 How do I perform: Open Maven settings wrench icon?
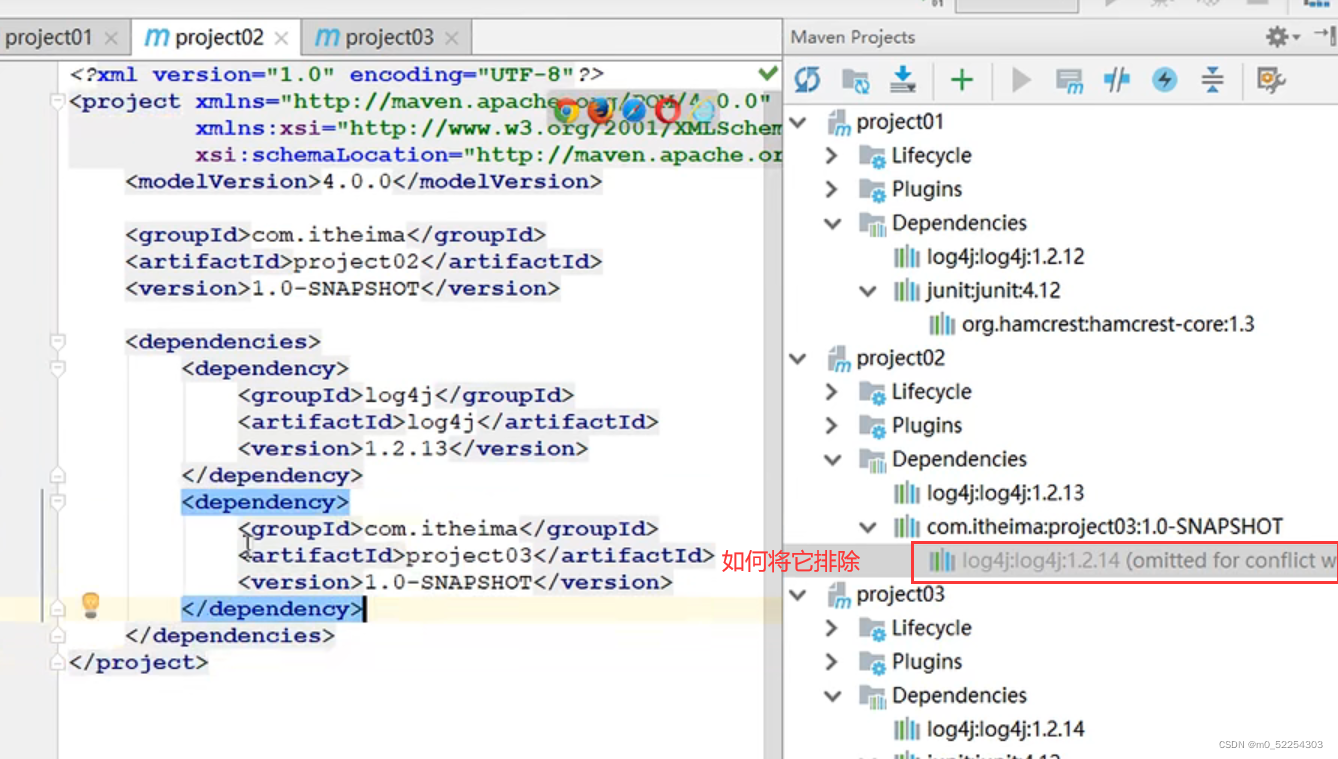tap(1271, 80)
